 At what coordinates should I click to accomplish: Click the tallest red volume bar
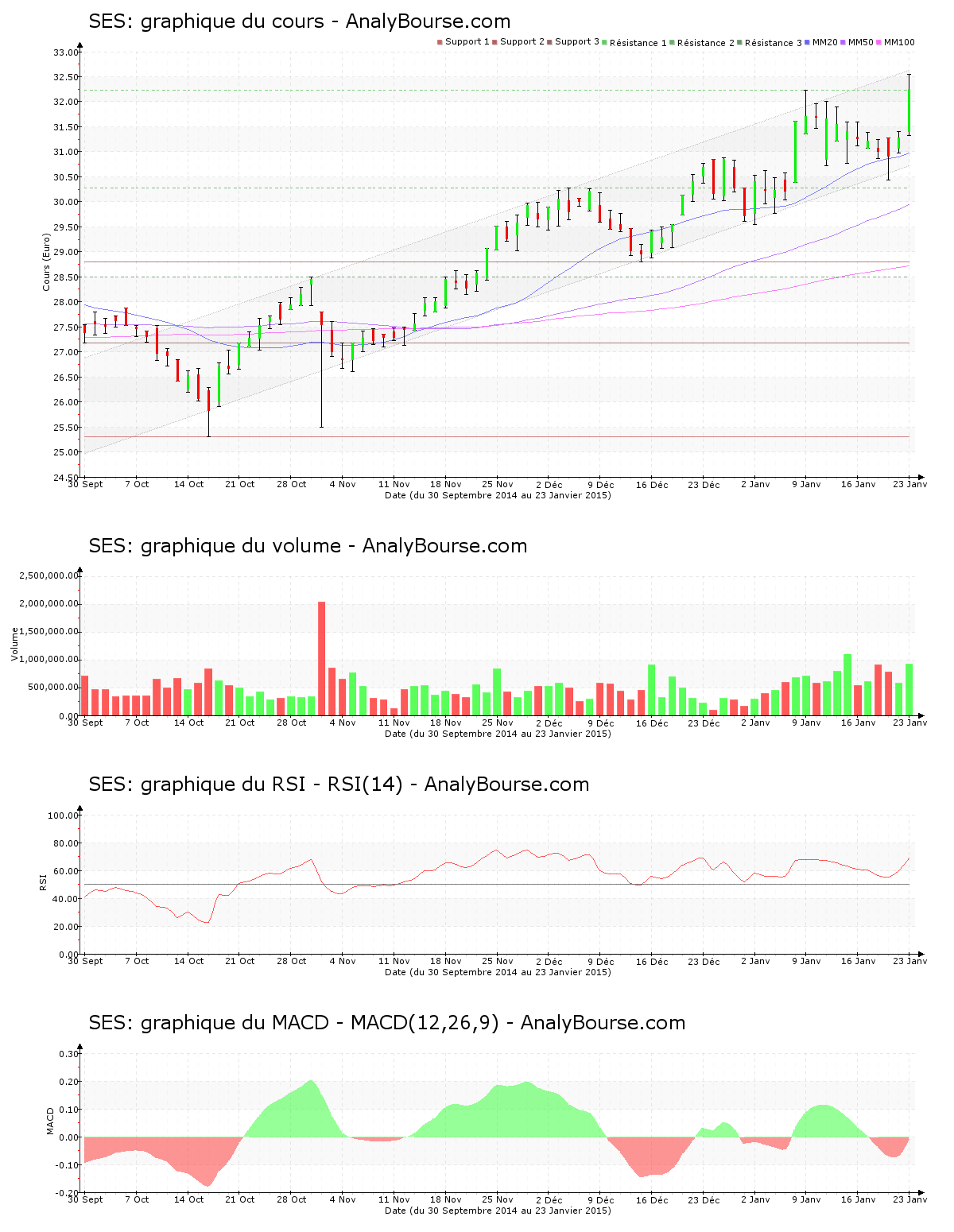tap(321, 658)
